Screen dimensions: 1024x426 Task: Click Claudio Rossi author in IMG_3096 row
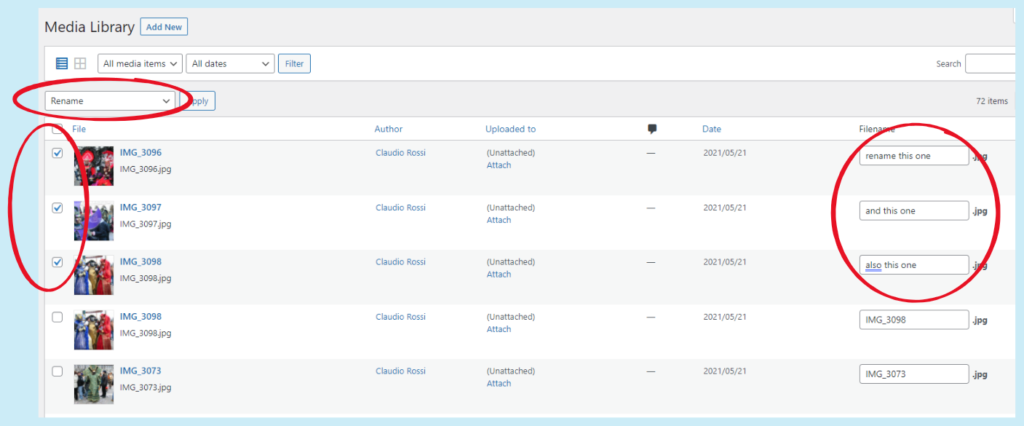(x=400, y=153)
